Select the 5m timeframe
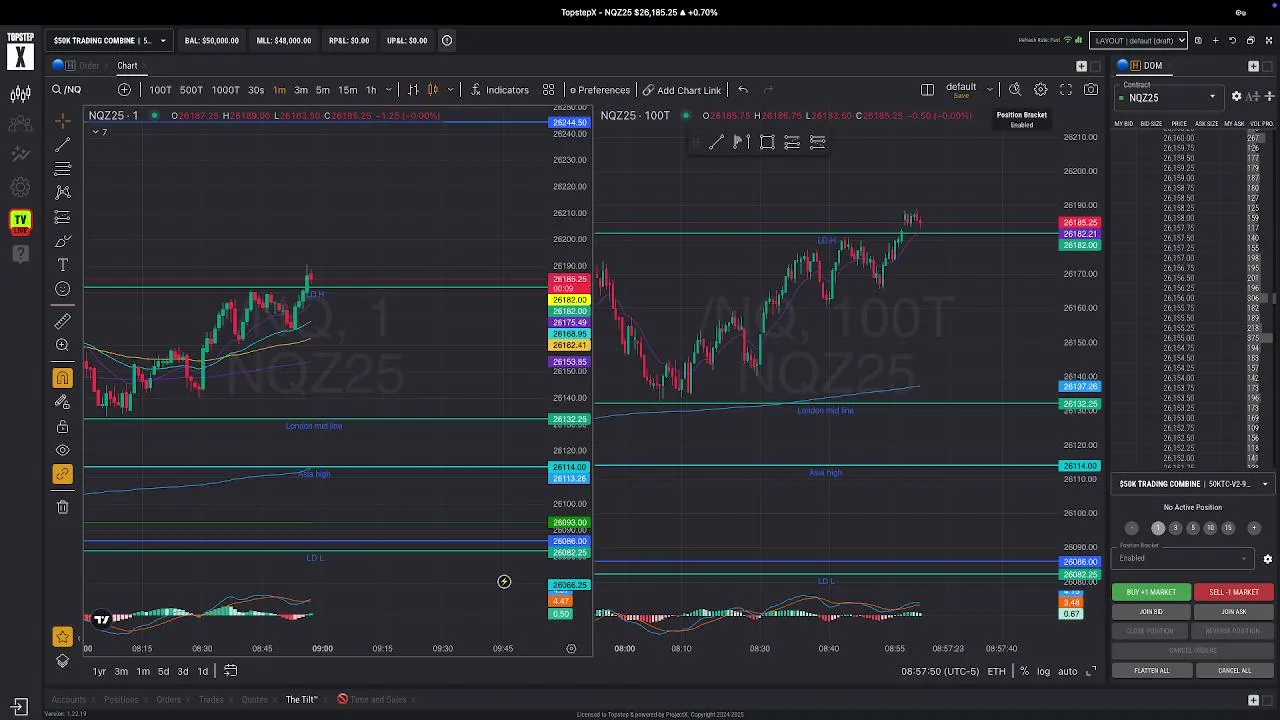 323,90
